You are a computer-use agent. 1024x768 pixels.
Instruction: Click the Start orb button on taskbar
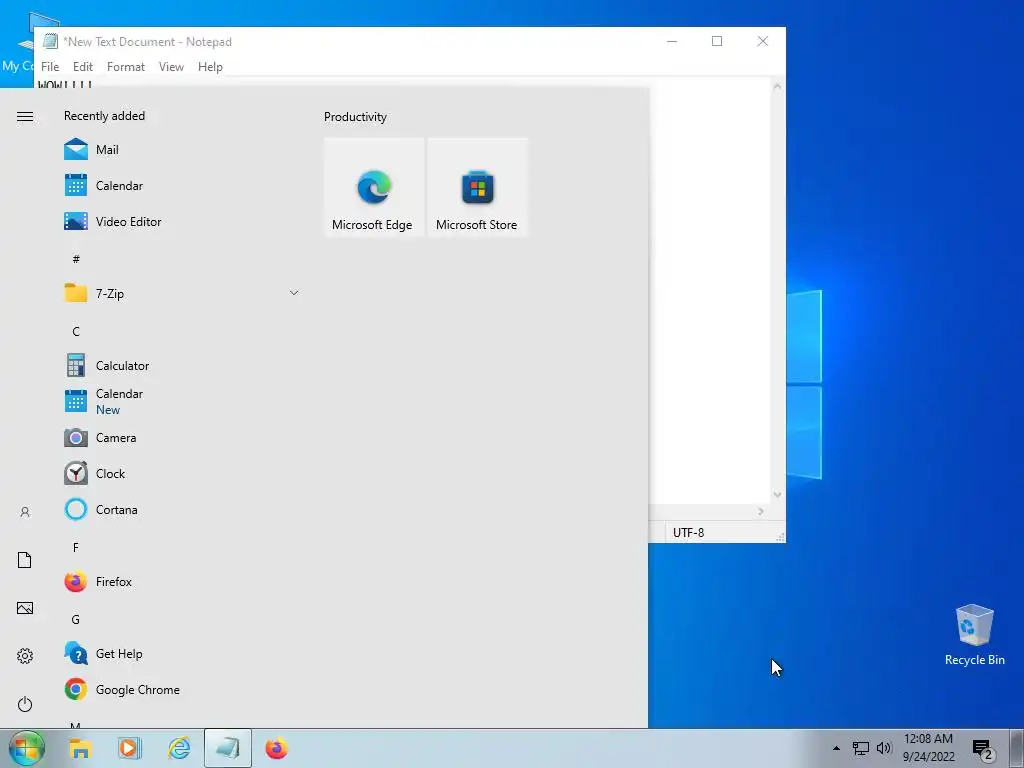[x=27, y=748]
